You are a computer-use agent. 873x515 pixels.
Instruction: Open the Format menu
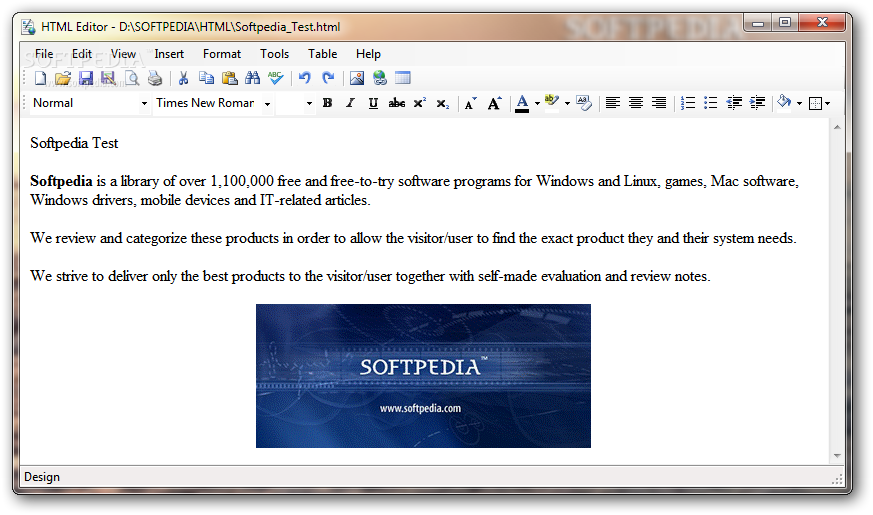click(222, 54)
